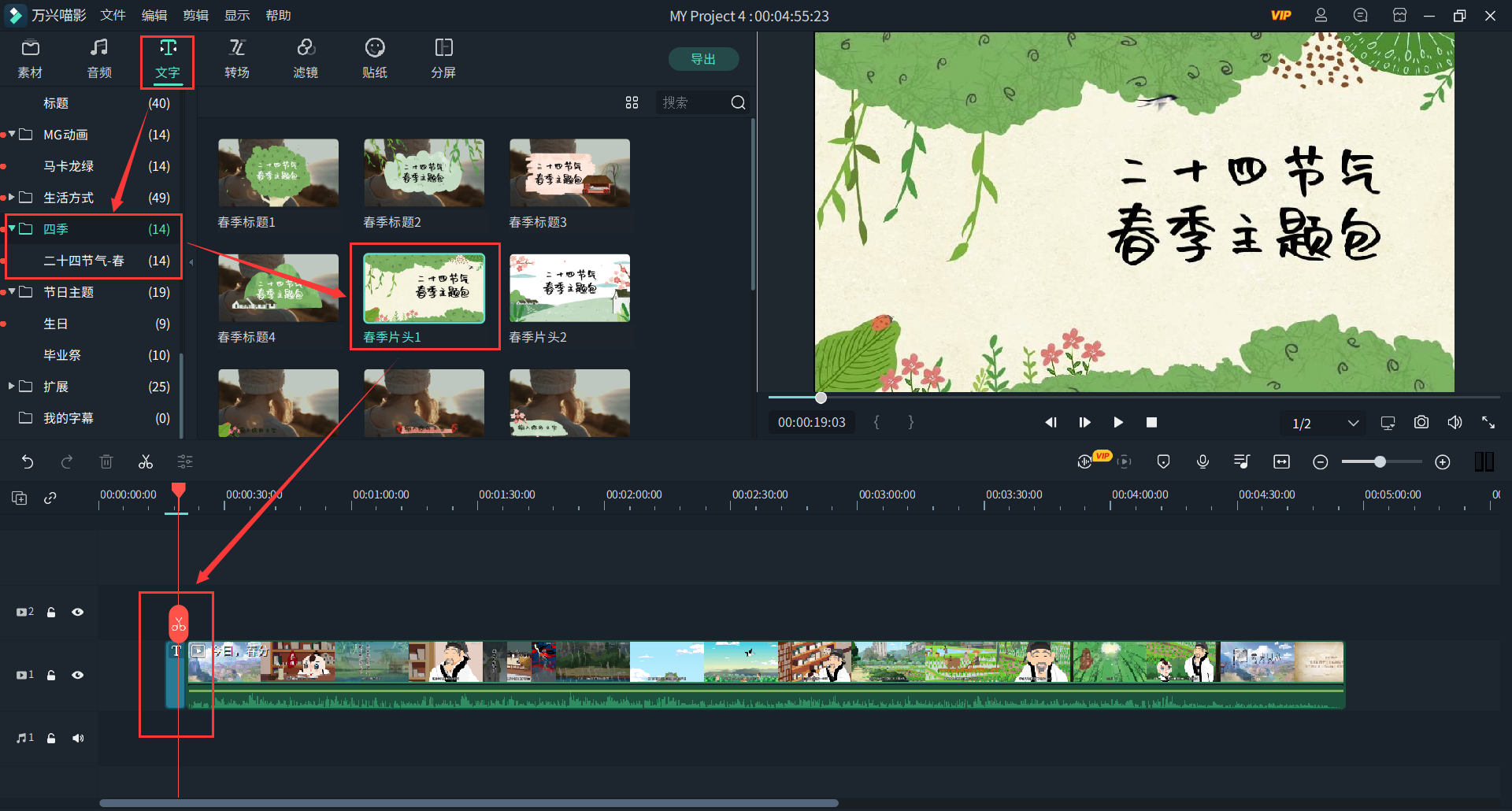Open the Stickers (贴纸) panel
The height and width of the screenshot is (811, 1512).
tap(375, 59)
